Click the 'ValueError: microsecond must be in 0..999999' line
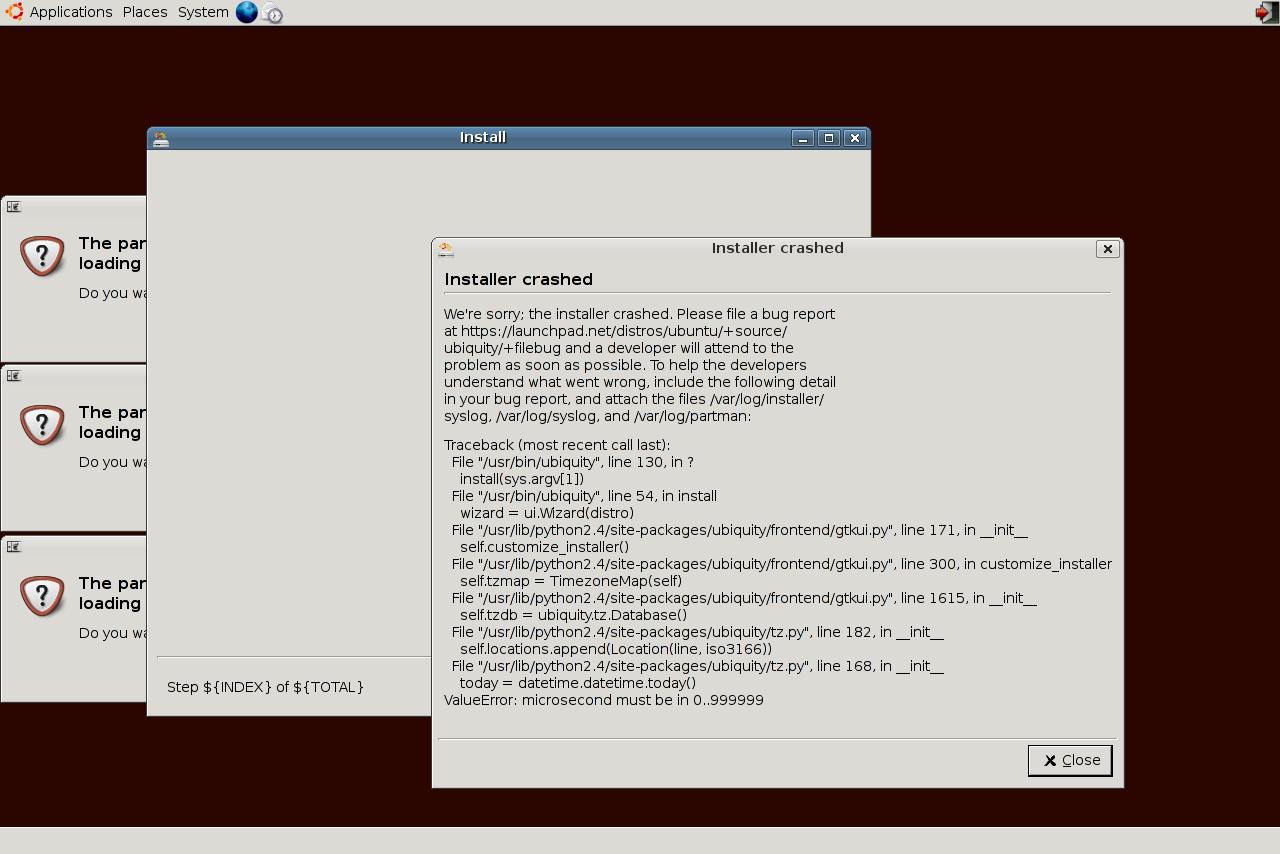 coord(604,701)
